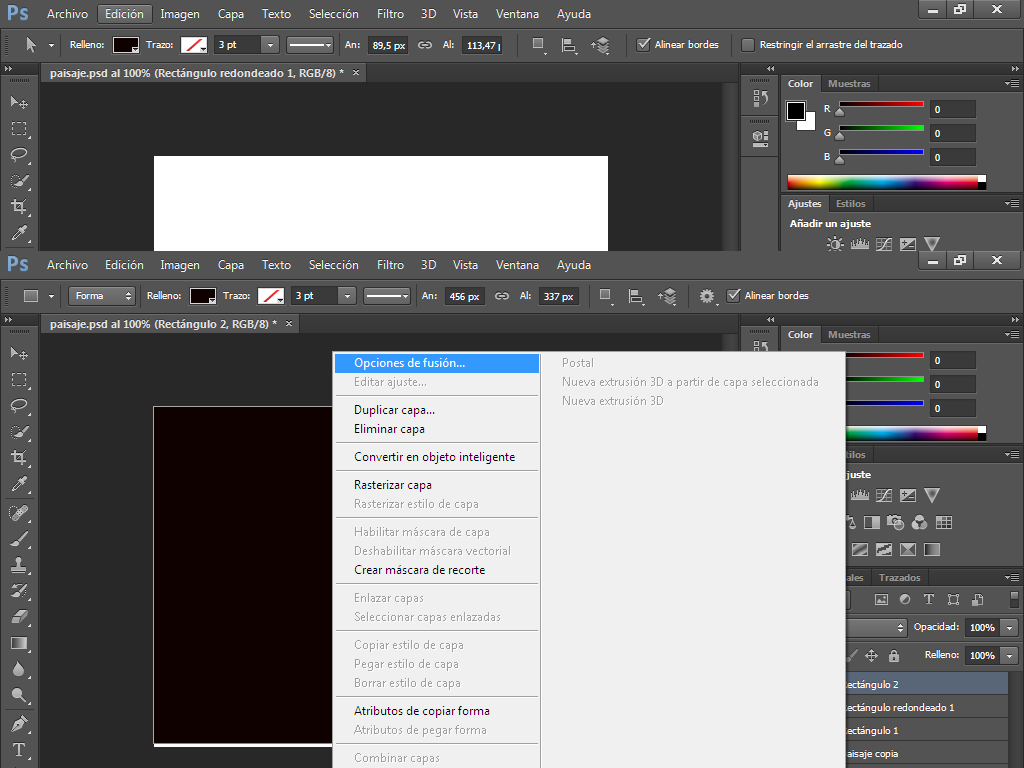Click Relleno fill swatch in top options bar
This screenshot has height=768, width=1024.
tap(125, 45)
